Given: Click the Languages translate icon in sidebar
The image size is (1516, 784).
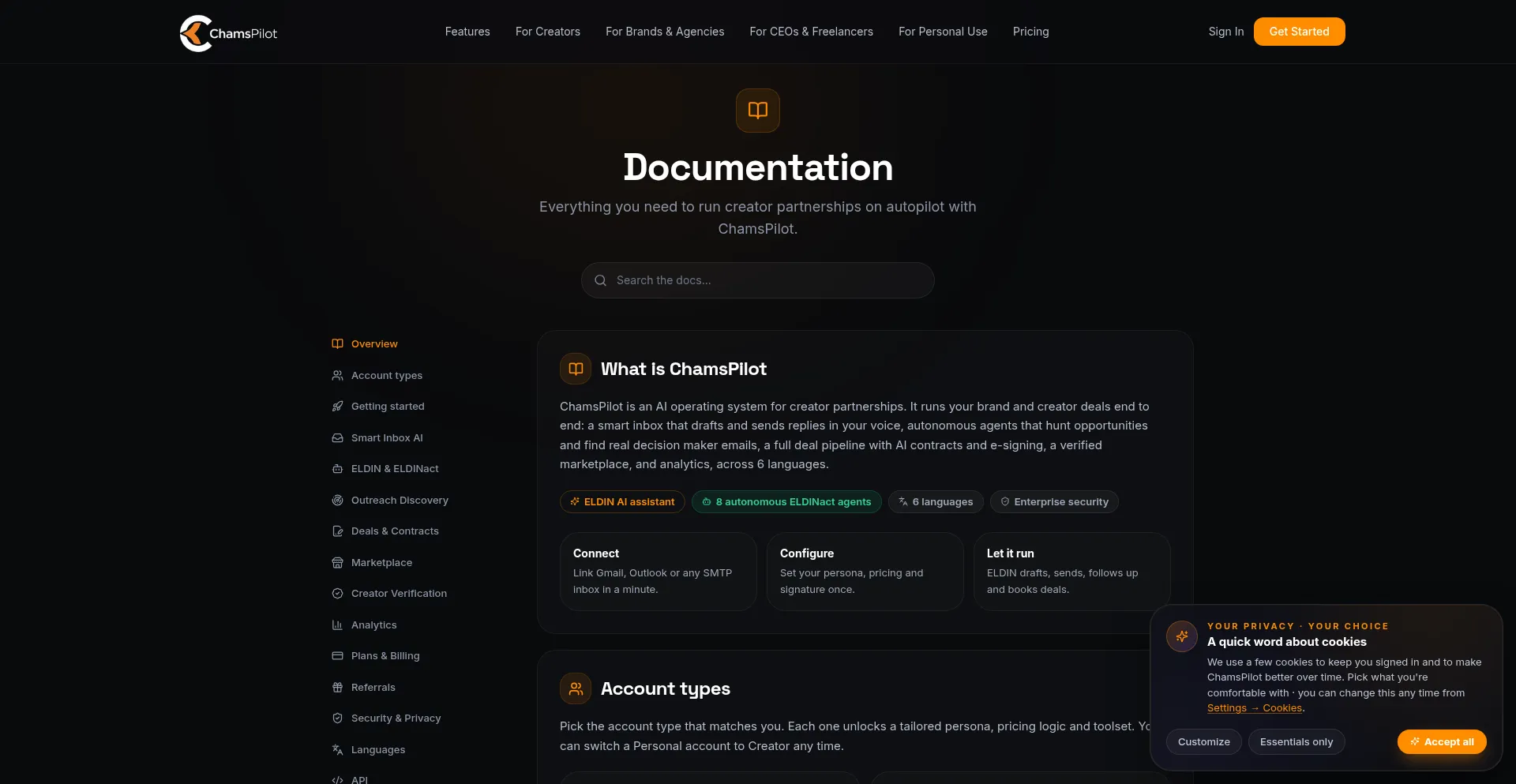Looking at the screenshot, I should 337,749.
